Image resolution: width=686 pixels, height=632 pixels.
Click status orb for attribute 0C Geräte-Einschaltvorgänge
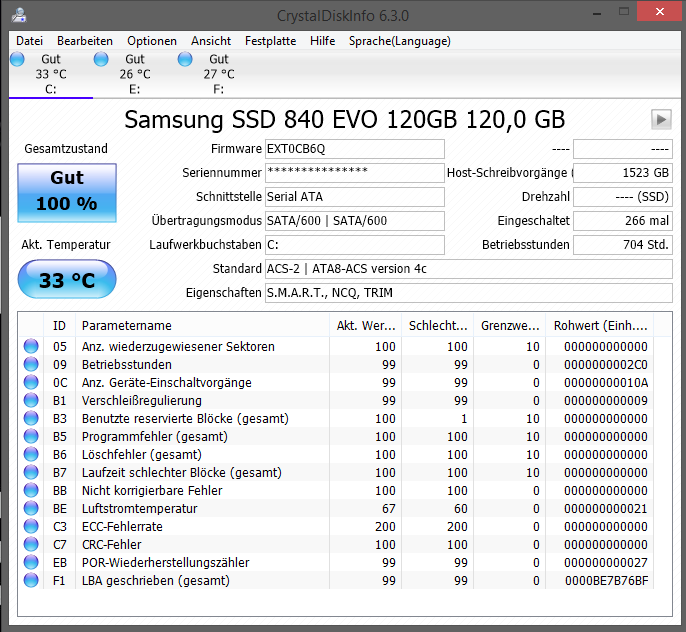[31, 382]
